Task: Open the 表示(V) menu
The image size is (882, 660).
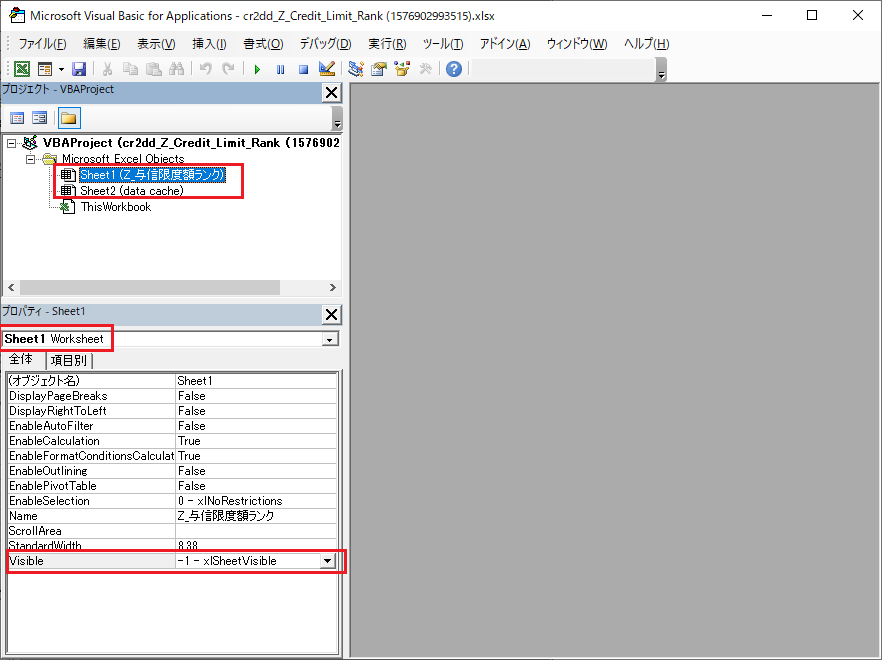Action: (x=156, y=44)
